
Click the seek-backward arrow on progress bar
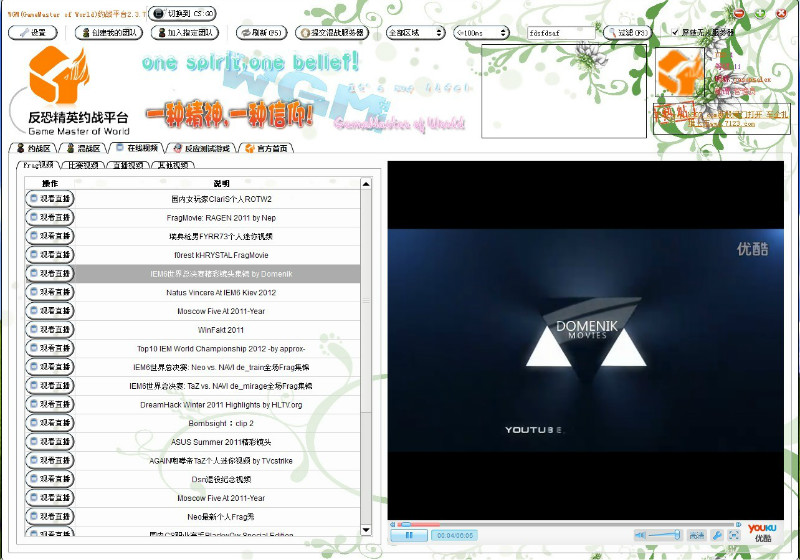coord(392,524)
